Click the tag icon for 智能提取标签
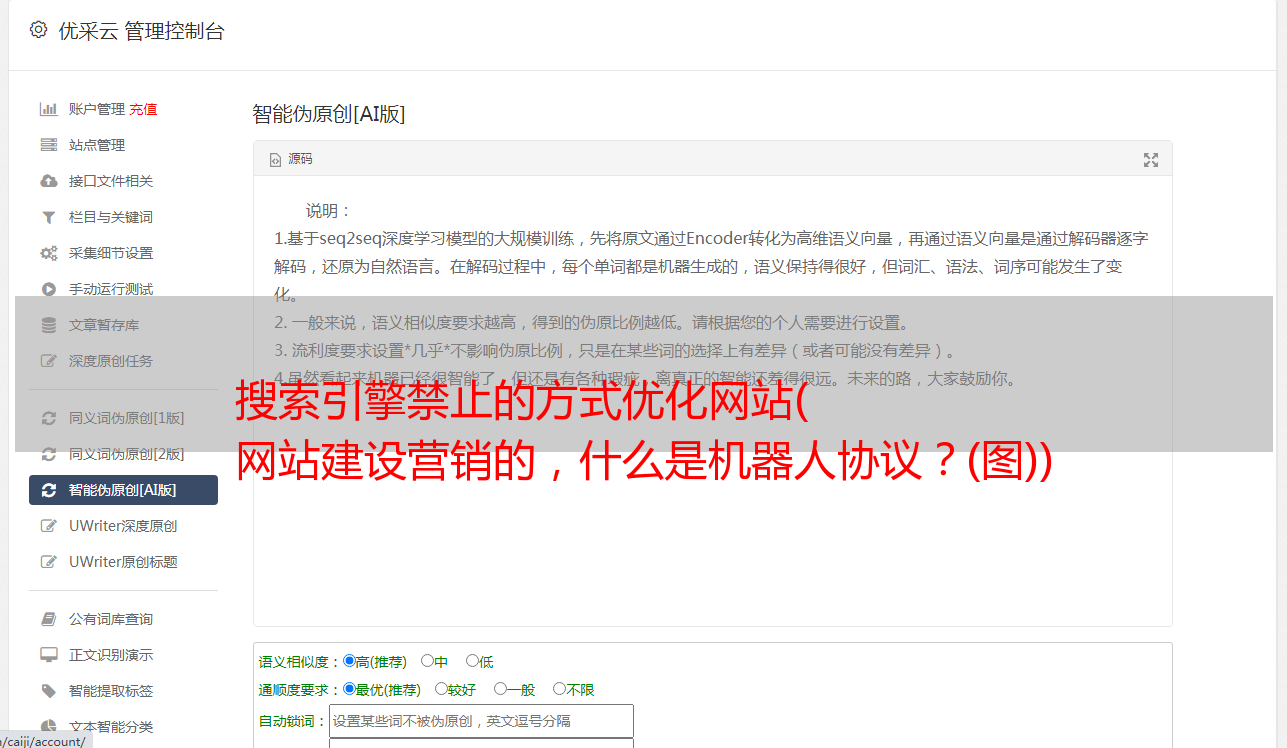1287x748 pixels. point(48,691)
